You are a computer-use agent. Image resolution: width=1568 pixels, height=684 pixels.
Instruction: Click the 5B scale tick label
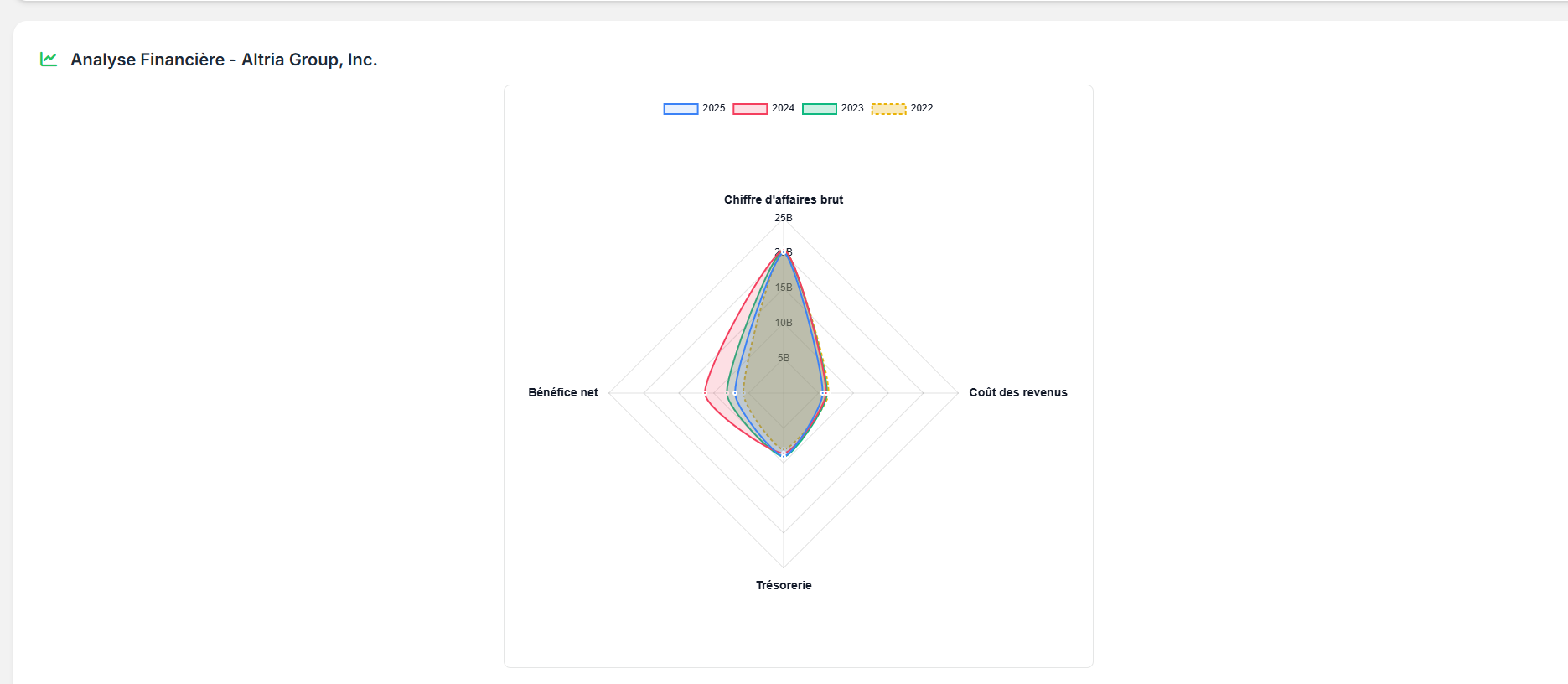(x=784, y=358)
